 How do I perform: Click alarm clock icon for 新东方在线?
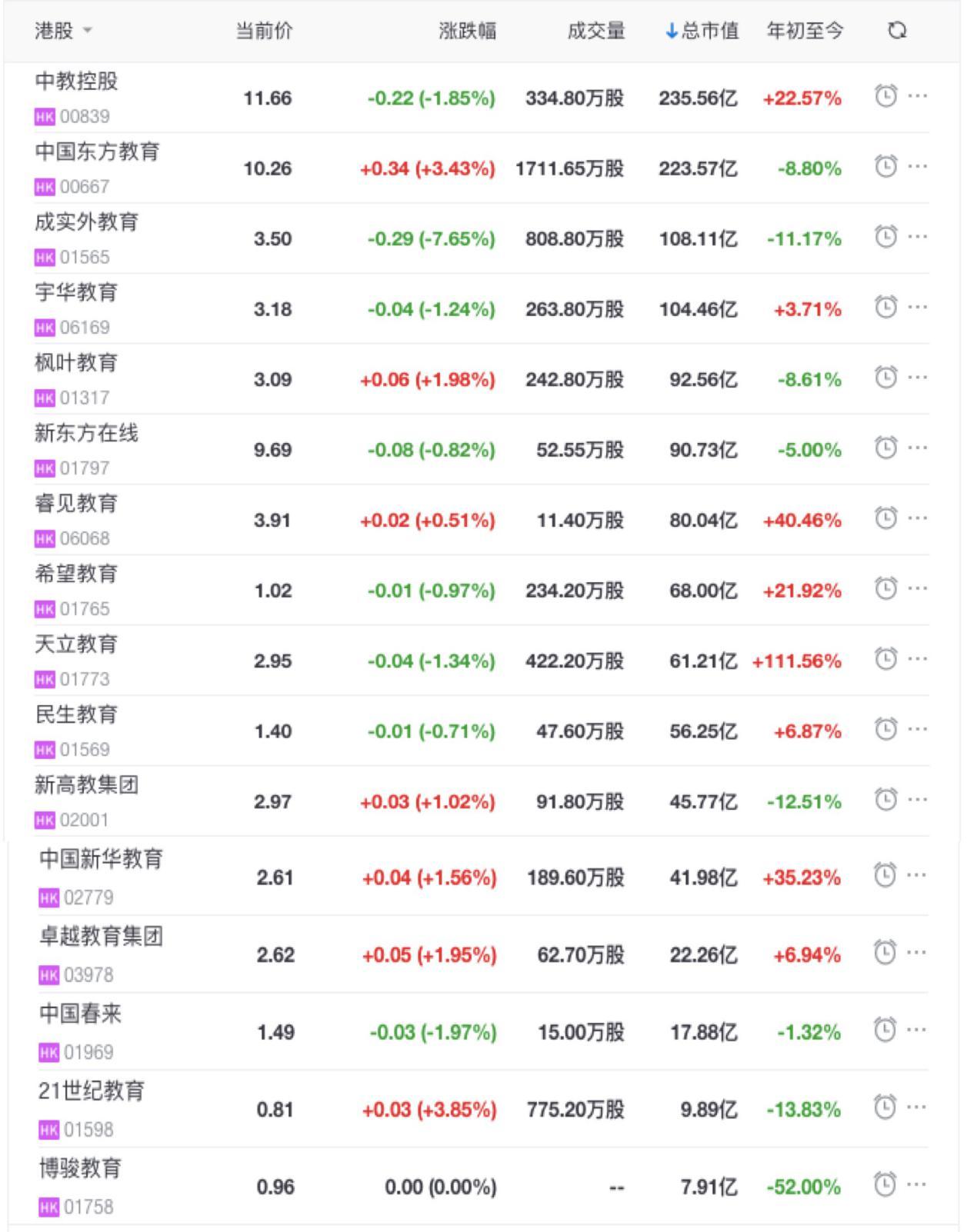click(x=885, y=448)
